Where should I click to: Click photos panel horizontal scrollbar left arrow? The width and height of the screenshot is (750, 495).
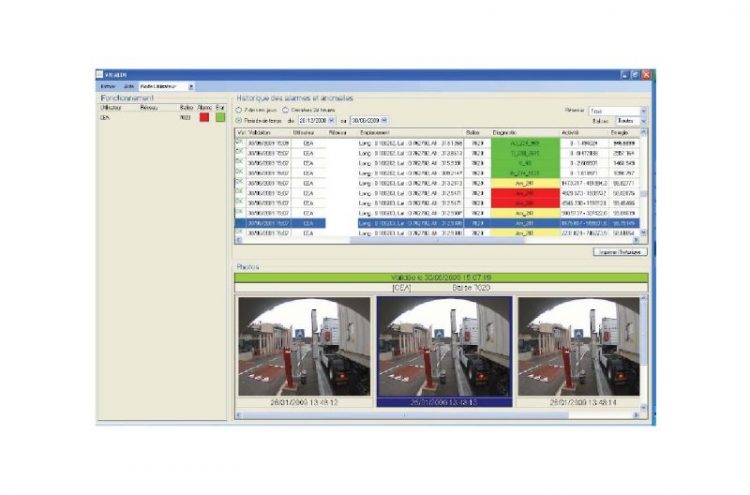coord(239,415)
